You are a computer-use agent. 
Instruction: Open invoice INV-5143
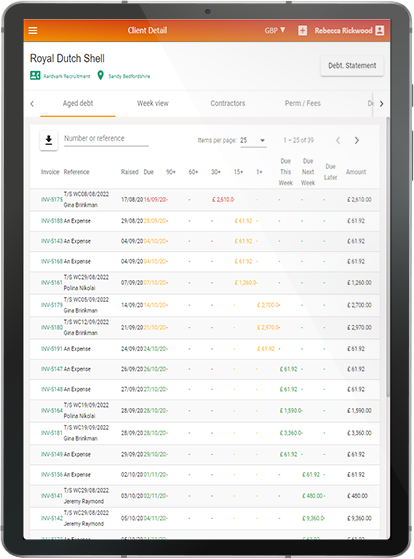(52, 241)
